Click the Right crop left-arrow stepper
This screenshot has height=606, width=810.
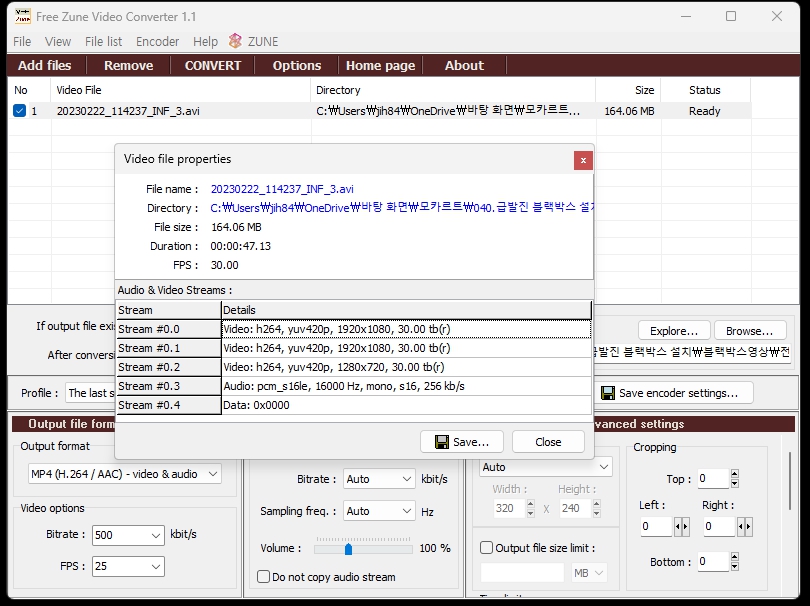tap(741, 527)
